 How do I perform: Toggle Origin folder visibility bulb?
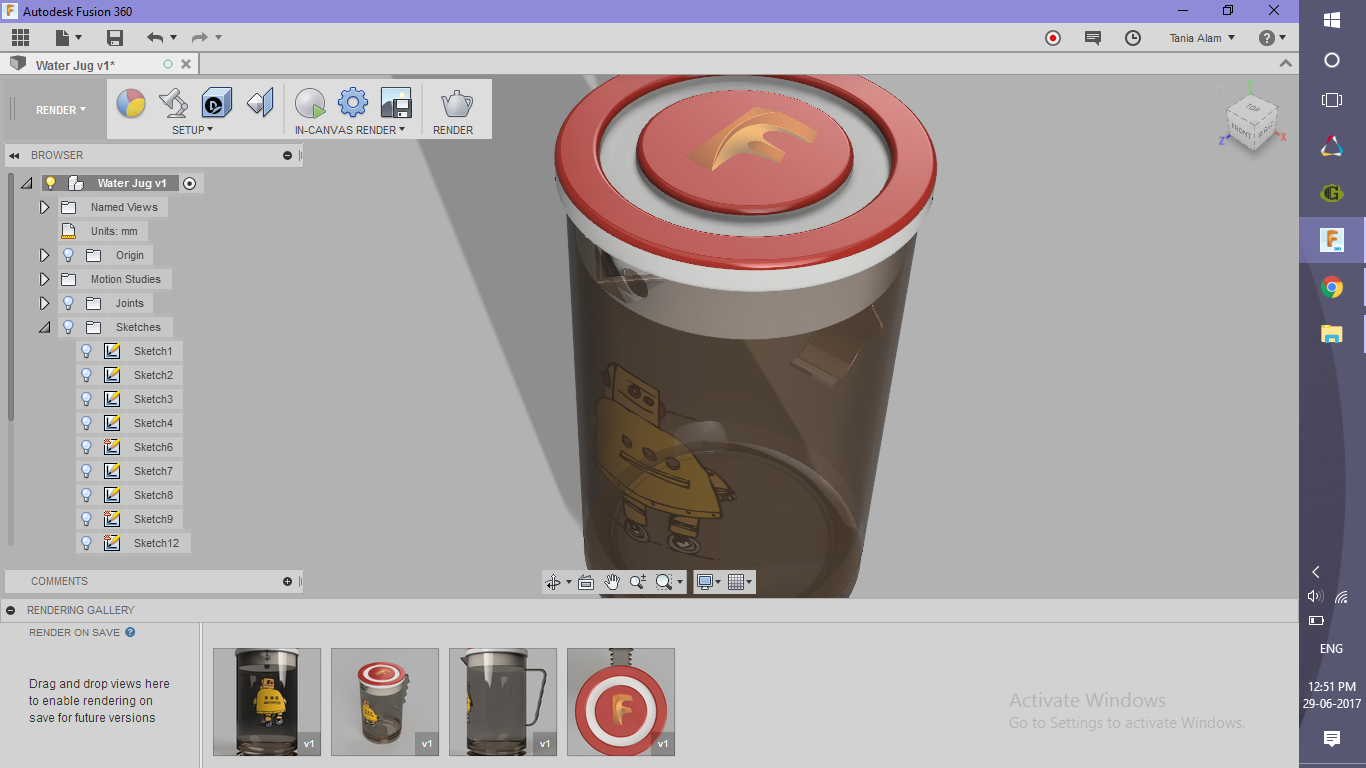(68, 255)
